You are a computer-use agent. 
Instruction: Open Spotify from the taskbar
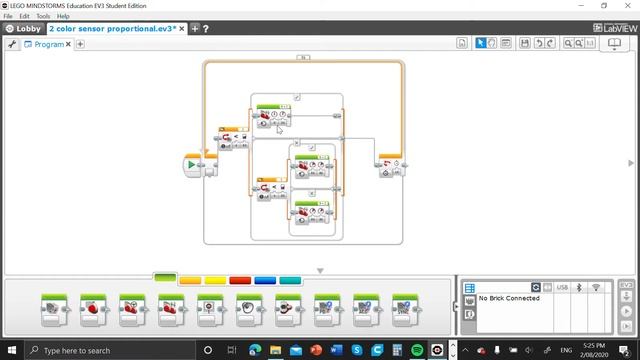pos(417,350)
